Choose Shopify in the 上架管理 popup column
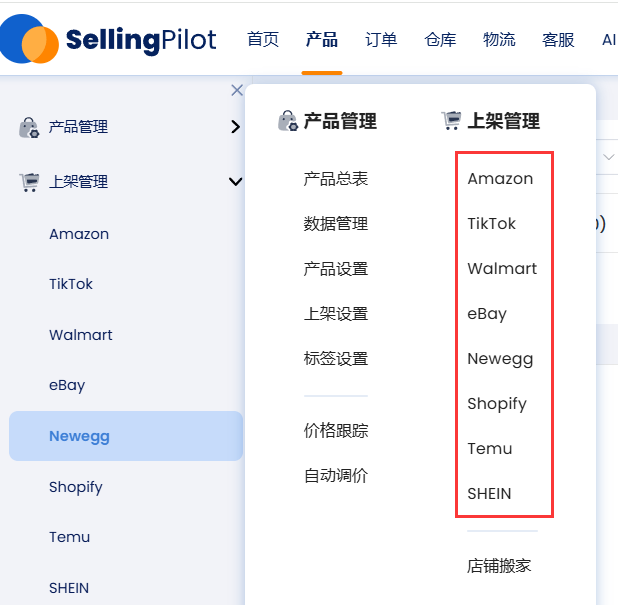618x605 pixels. [x=497, y=404]
